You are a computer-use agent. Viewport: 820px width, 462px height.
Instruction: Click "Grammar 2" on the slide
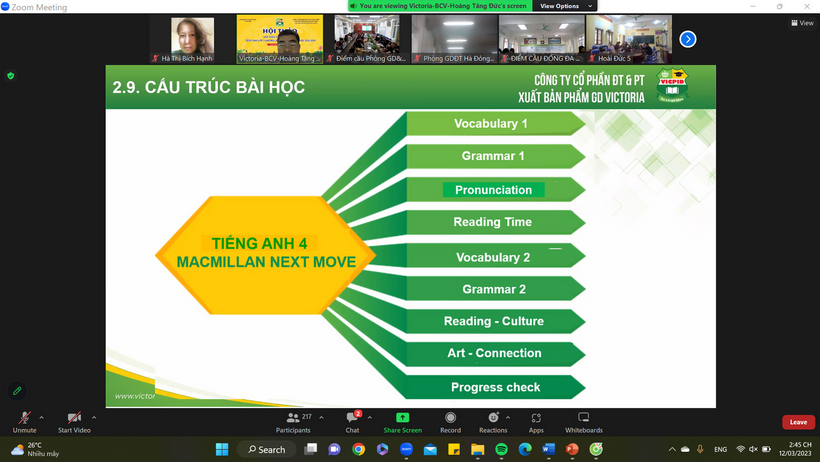494,289
